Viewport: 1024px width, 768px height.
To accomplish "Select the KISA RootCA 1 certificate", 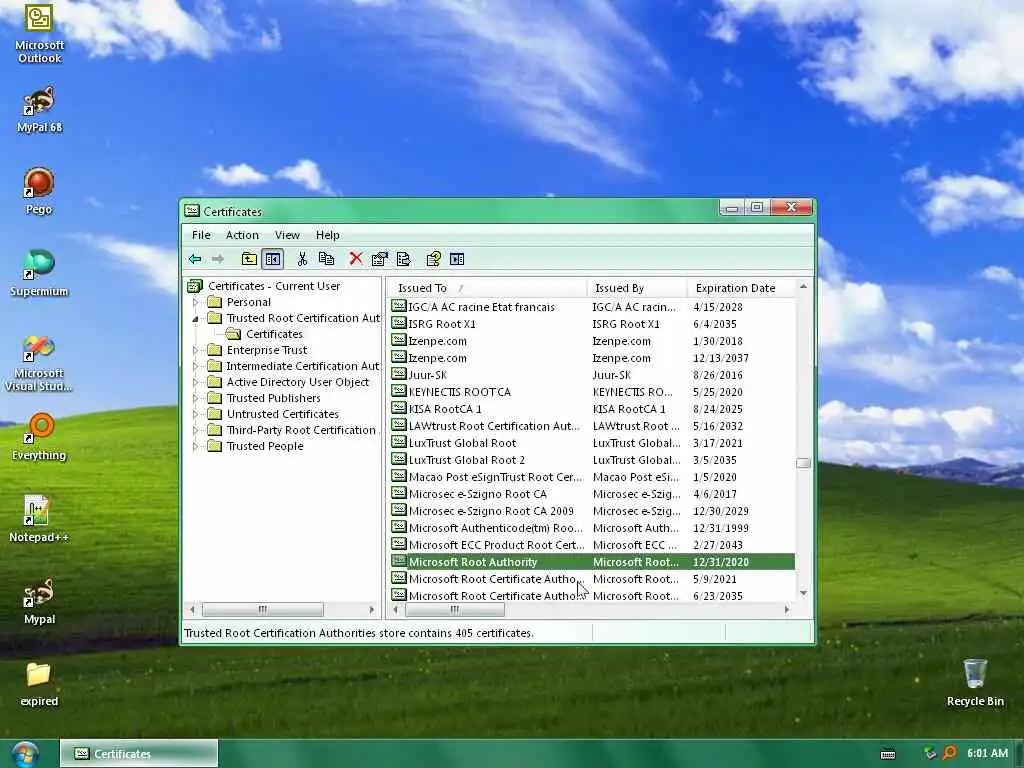I will click(592, 409).
